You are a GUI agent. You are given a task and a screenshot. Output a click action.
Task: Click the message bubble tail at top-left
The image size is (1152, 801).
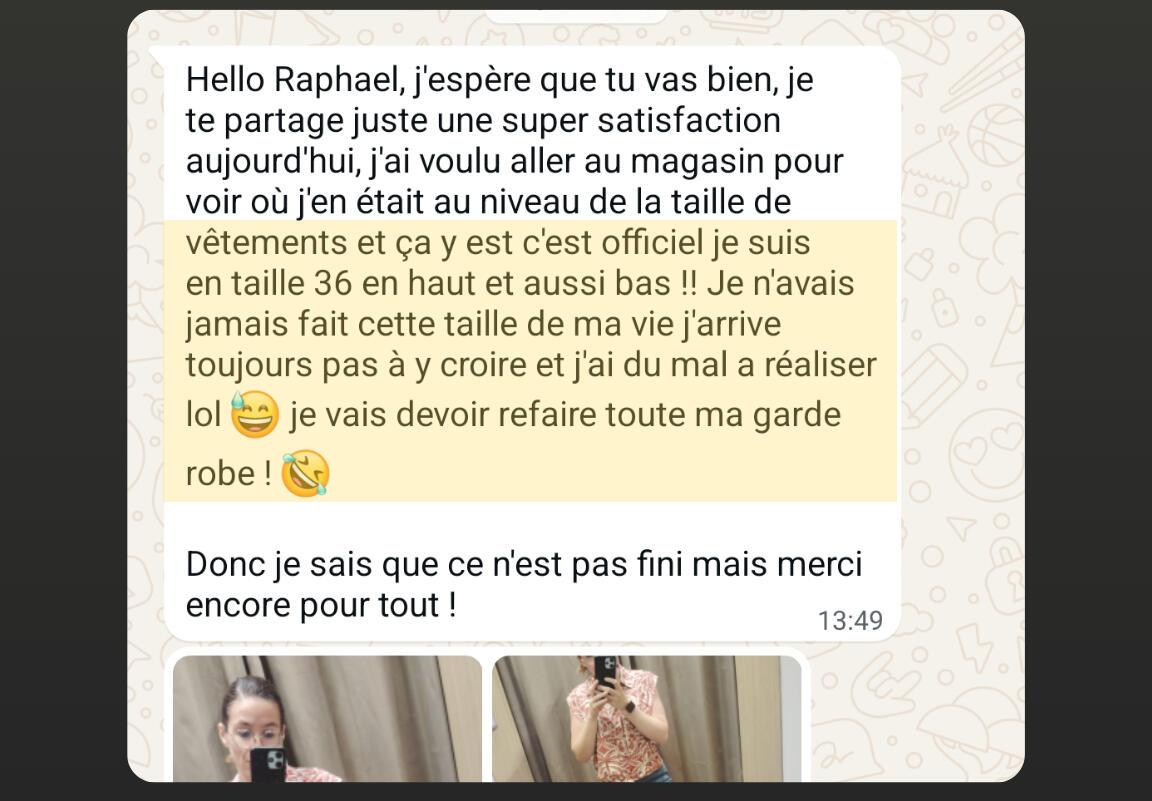click(156, 55)
